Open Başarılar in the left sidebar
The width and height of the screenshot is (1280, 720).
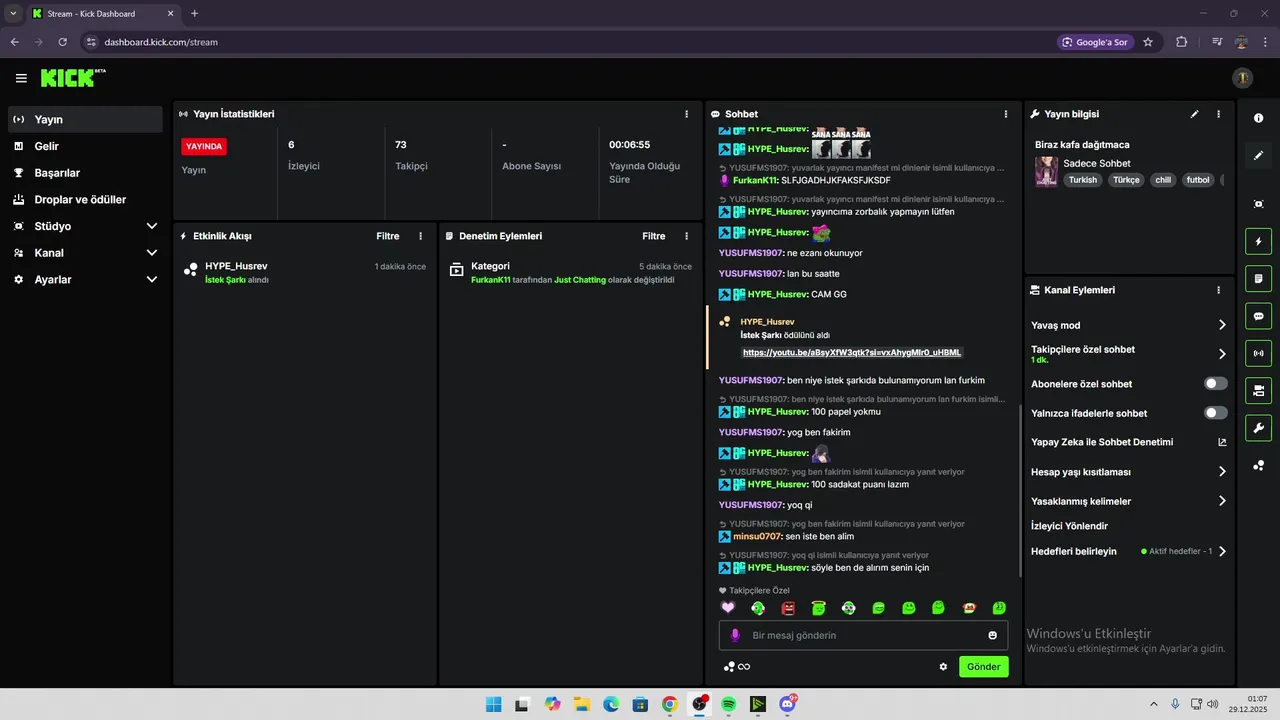click(85, 173)
